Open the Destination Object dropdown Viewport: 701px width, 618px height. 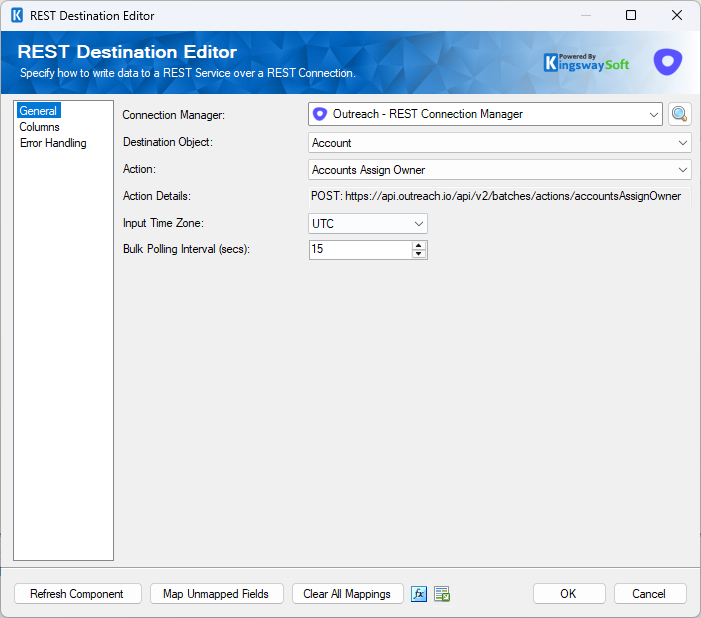[682, 143]
